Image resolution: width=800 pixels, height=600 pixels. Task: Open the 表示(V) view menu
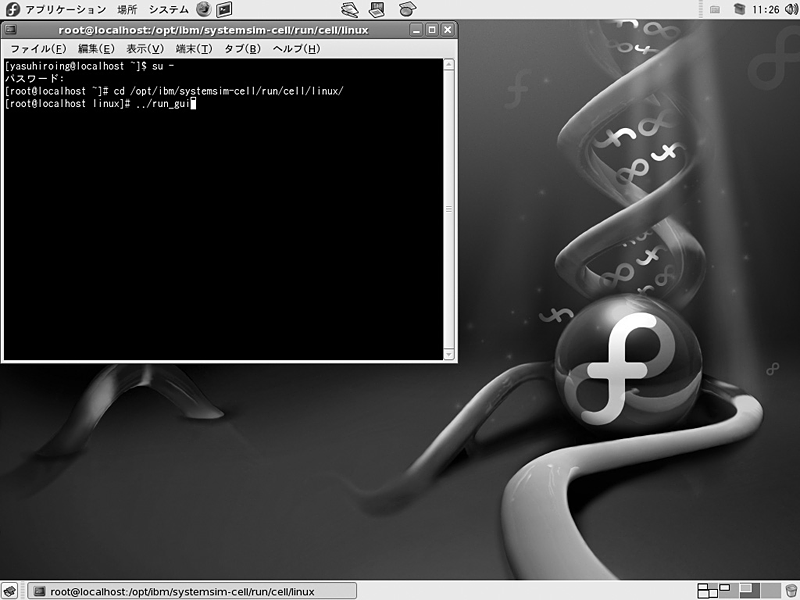tap(145, 48)
